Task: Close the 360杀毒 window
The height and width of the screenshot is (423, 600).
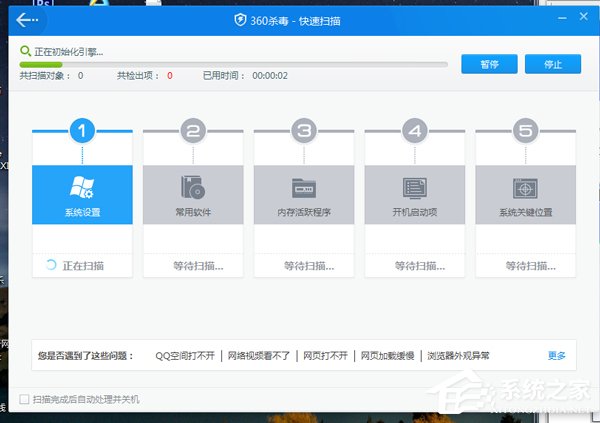Action: tap(584, 16)
